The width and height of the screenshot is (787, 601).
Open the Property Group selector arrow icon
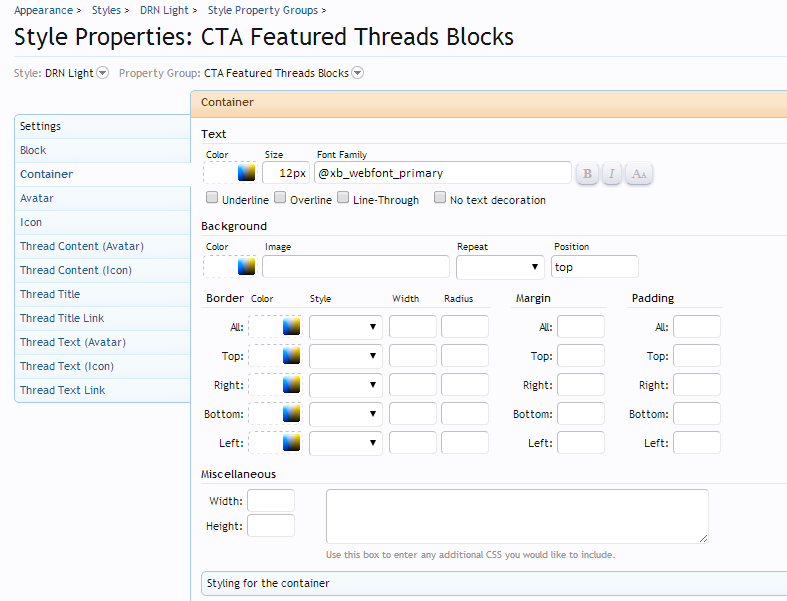click(x=357, y=73)
